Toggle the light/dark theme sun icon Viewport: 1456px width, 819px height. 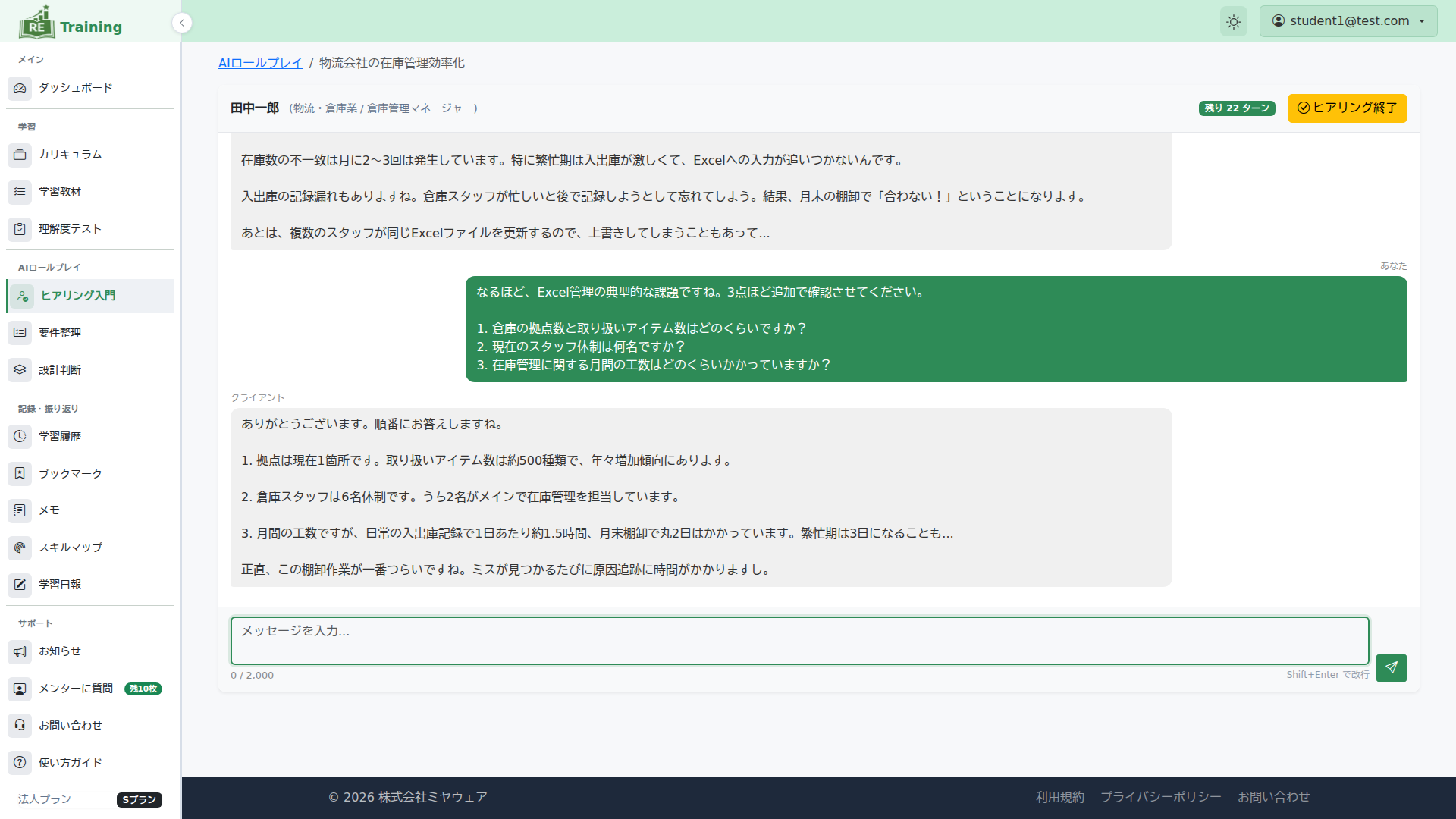(x=1233, y=21)
